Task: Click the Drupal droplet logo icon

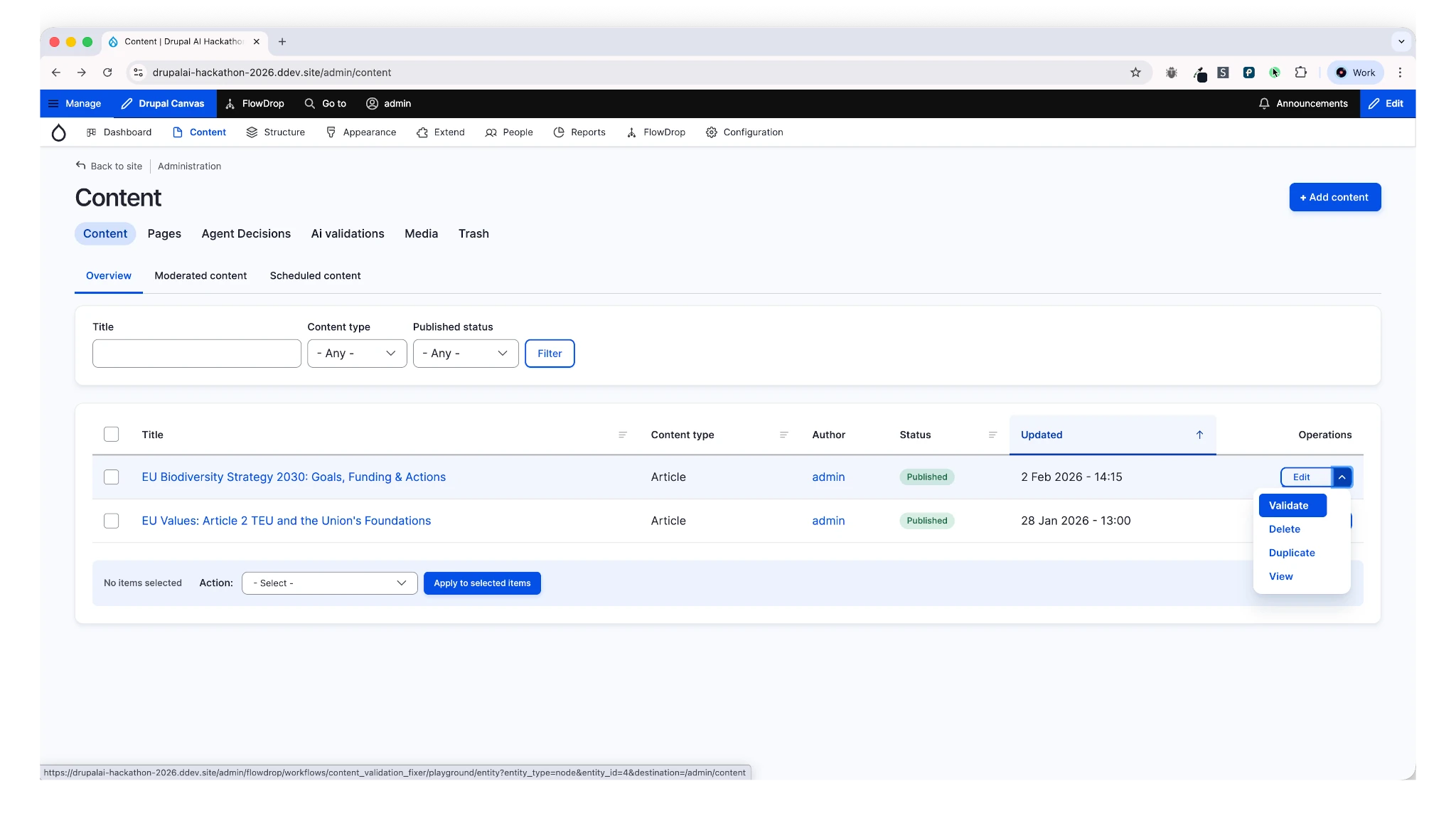Action: point(58,132)
